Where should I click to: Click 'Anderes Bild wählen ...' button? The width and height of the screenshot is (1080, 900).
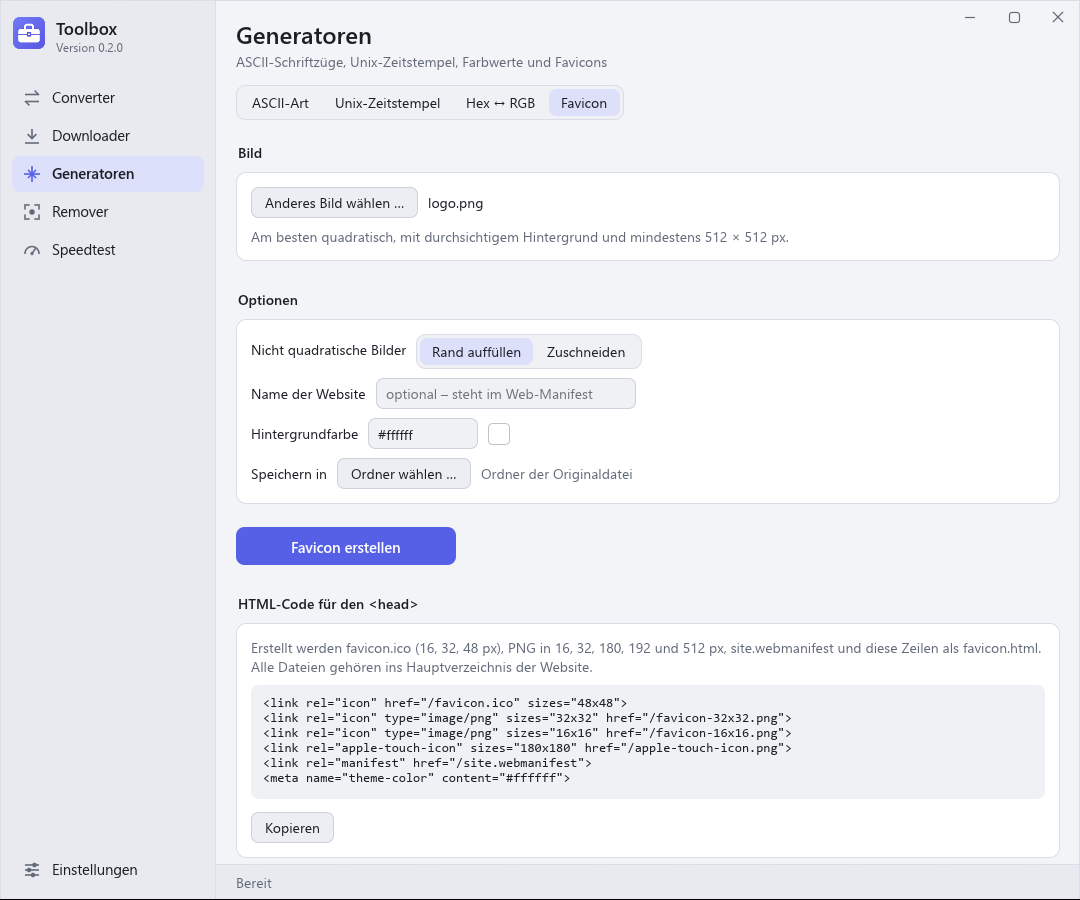[x=334, y=203]
